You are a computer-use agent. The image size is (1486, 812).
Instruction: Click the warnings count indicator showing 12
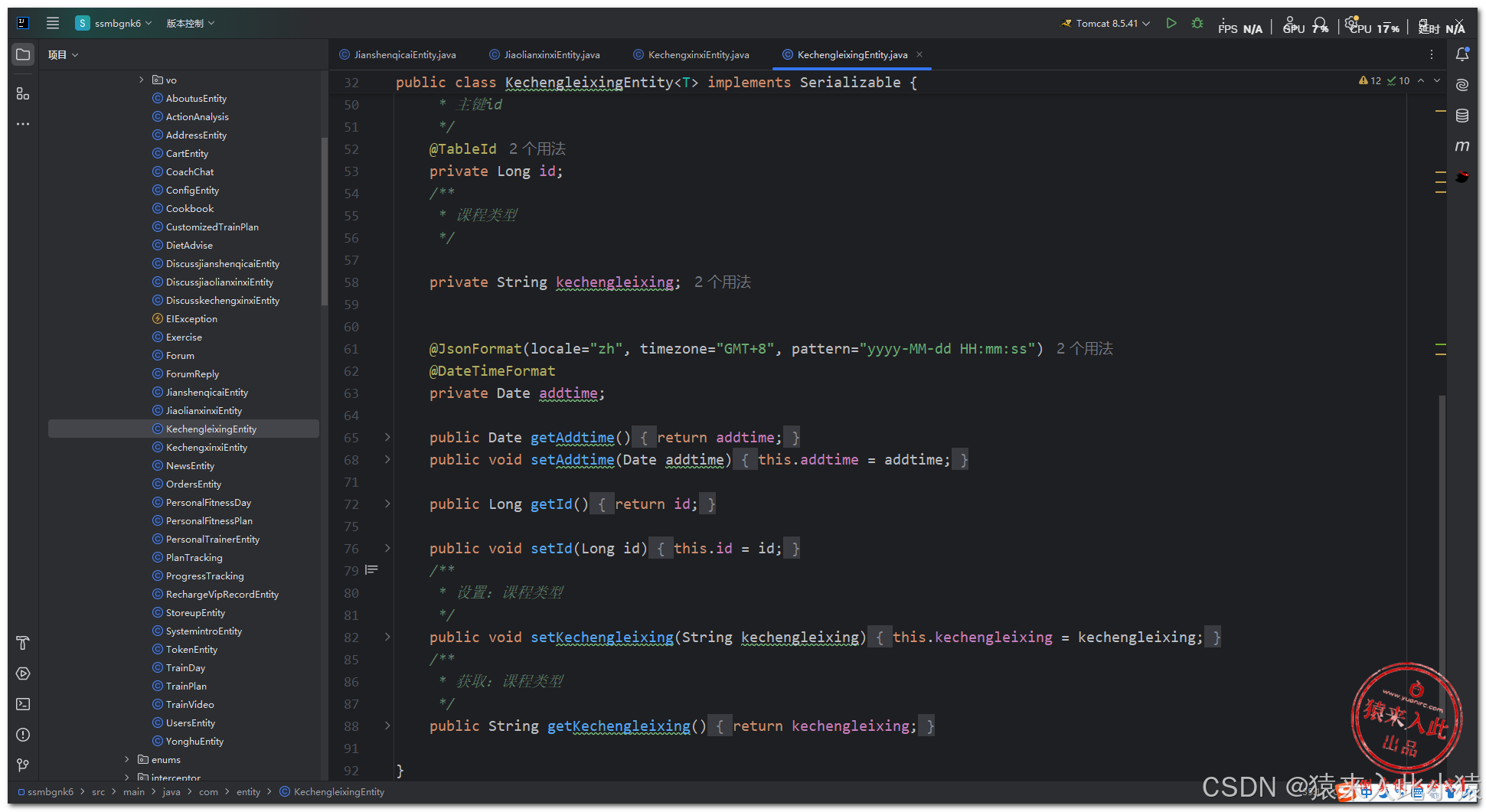(x=1370, y=80)
